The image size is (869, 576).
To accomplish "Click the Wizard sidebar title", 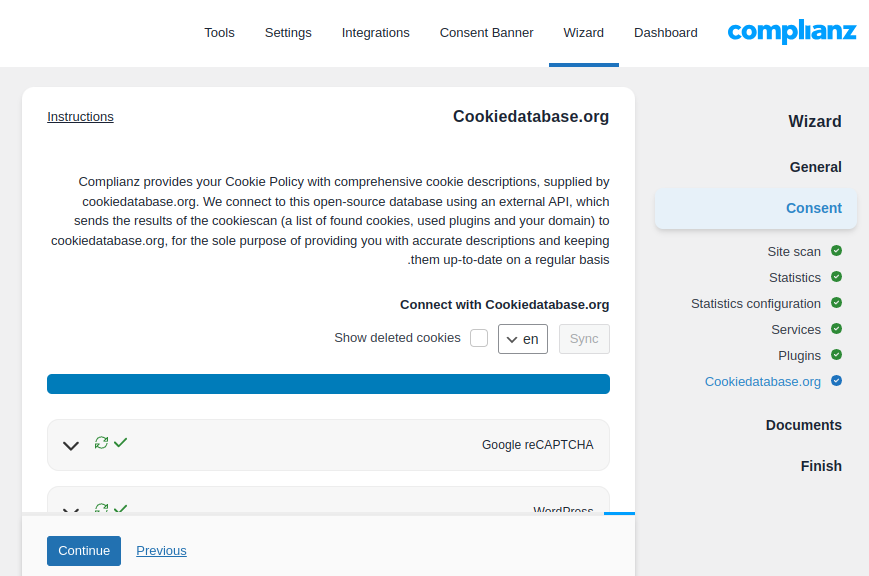I will coord(815,121).
